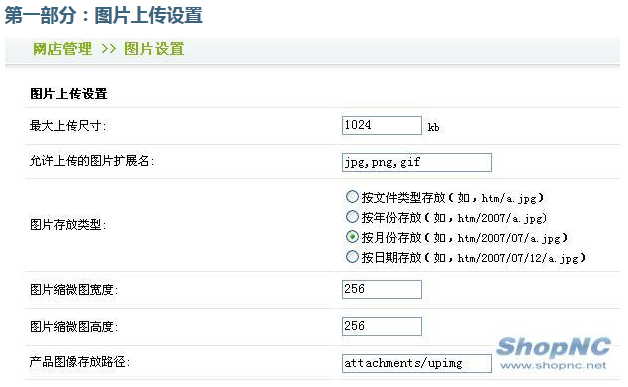The height and width of the screenshot is (387, 628).
Task: Click the bold 图片上传设置 section heading
Action: [x=69, y=94]
